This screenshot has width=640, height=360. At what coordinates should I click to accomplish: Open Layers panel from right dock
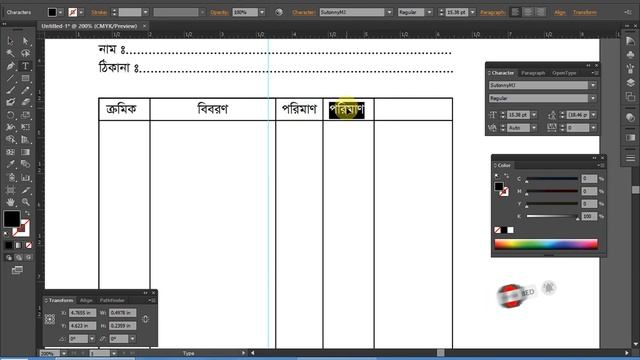[x=630, y=83]
